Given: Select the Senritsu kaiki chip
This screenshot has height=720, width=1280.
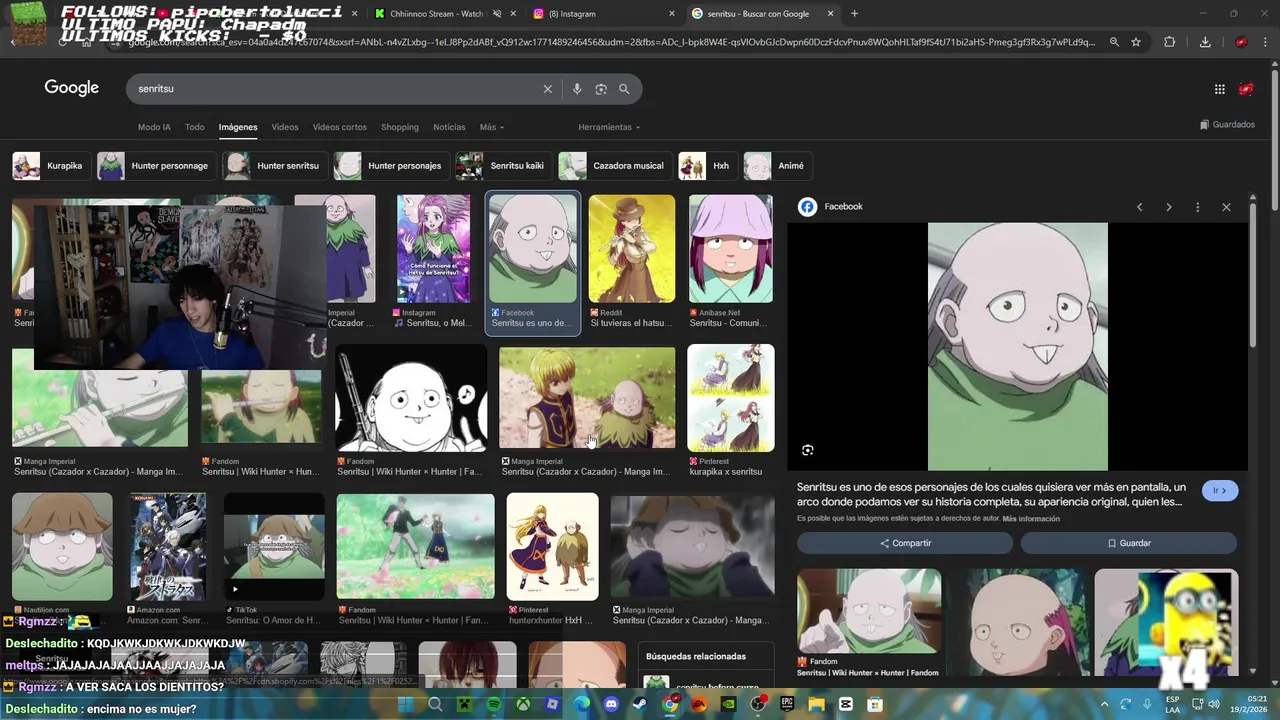Looking at the screenshot, I should coord(502,166).
